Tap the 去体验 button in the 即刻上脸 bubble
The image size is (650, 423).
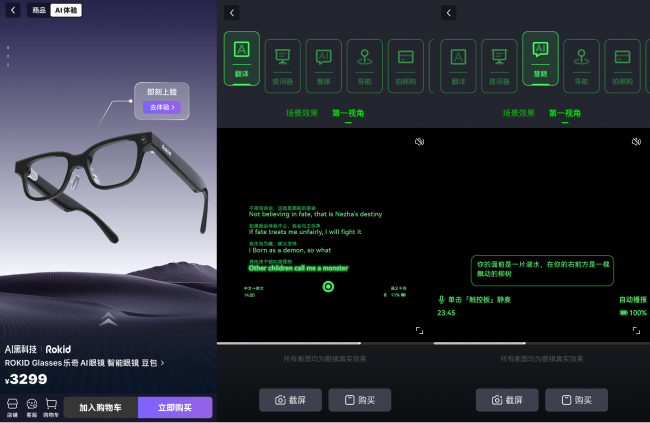(x=162, y=107)
